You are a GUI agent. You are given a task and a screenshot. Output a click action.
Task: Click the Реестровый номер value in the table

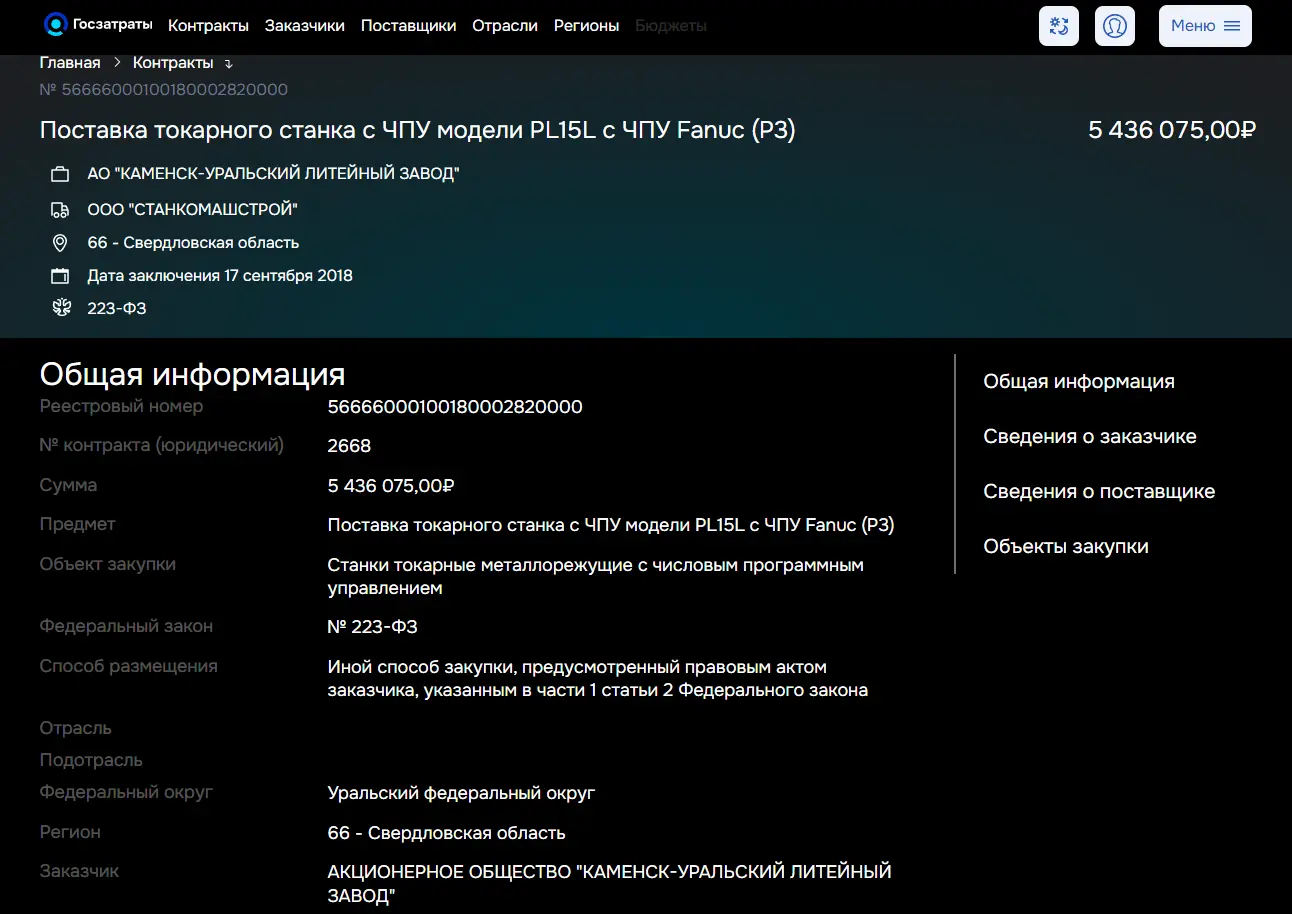pyautogui.click(x=455, y=407)
